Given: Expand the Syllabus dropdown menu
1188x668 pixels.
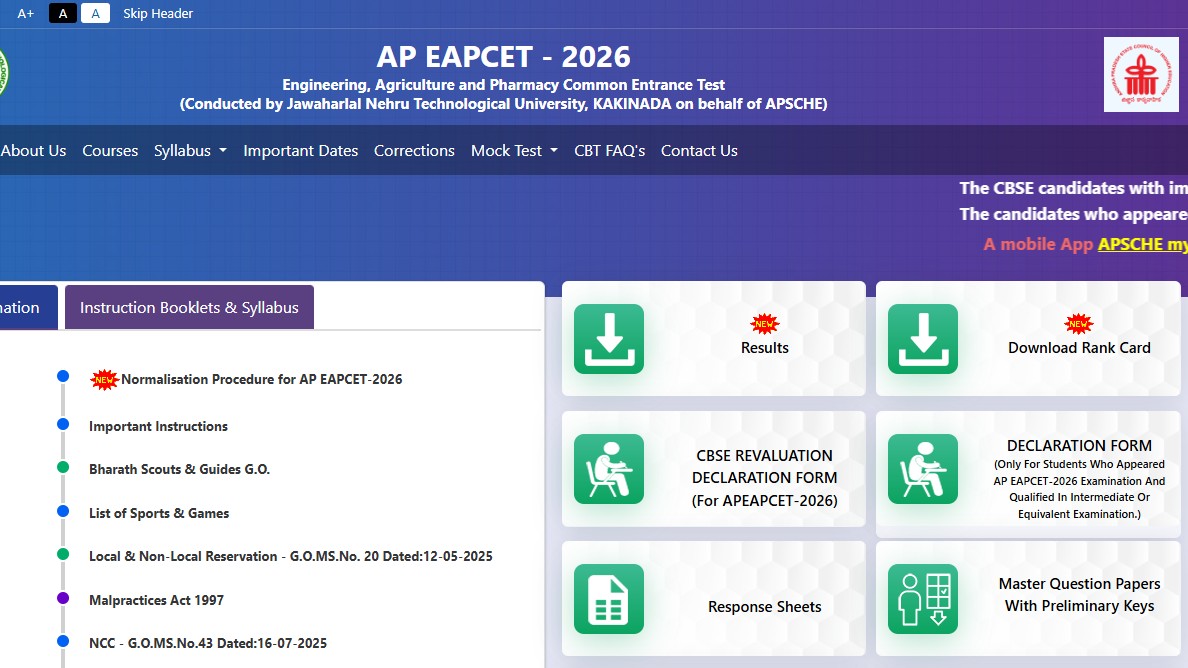Looking at the screenshot, I should [x=190, y=151].
